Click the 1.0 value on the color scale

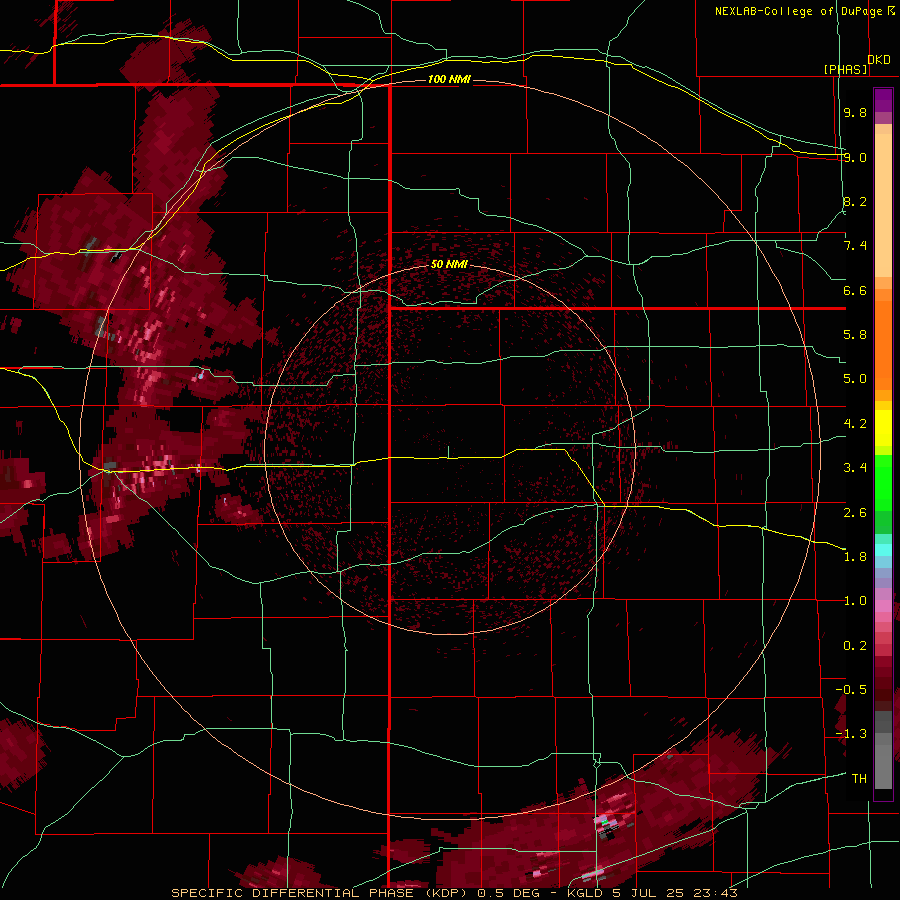click(x=855, y=601)
